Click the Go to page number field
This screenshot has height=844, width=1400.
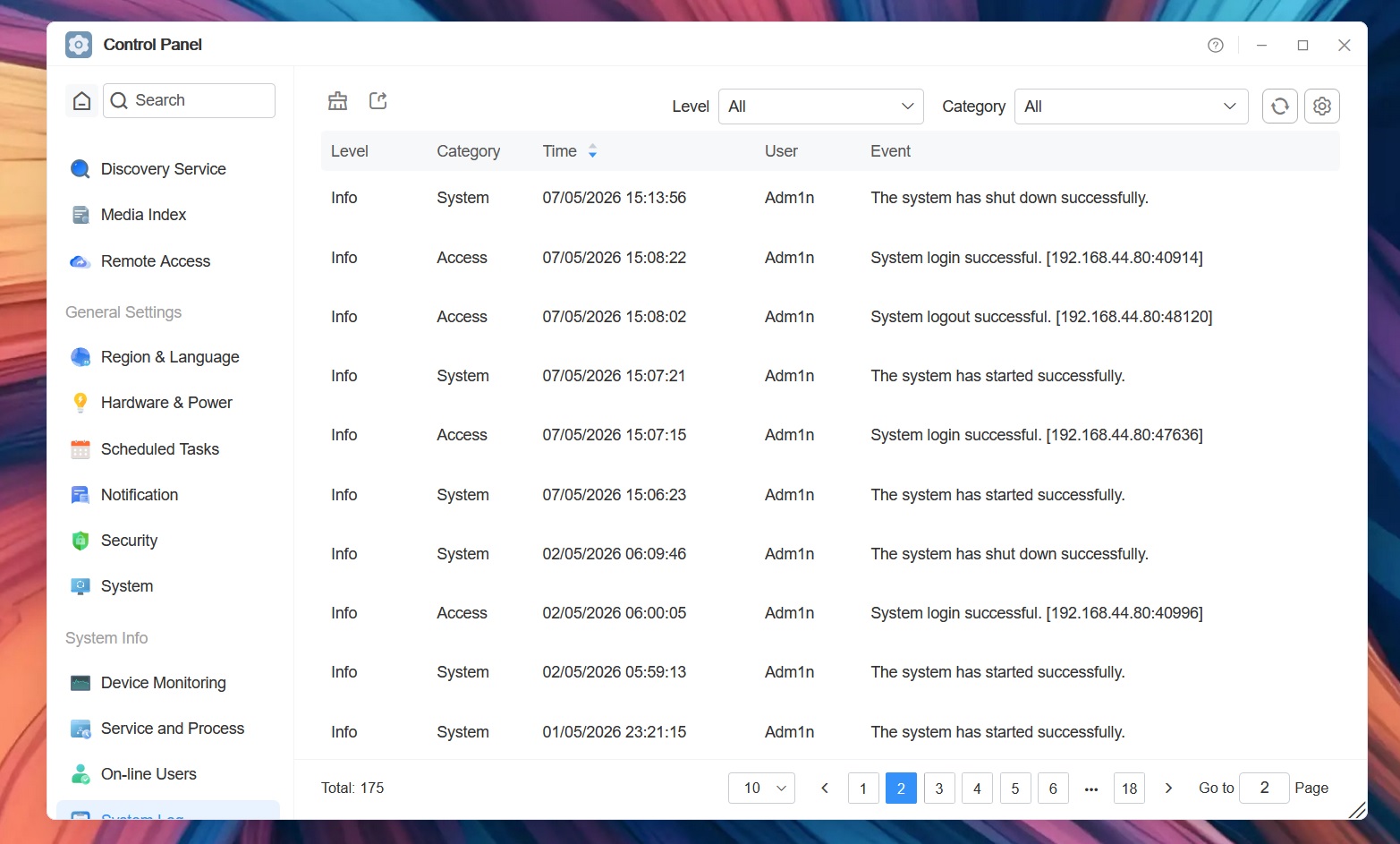coord(1264,788)
